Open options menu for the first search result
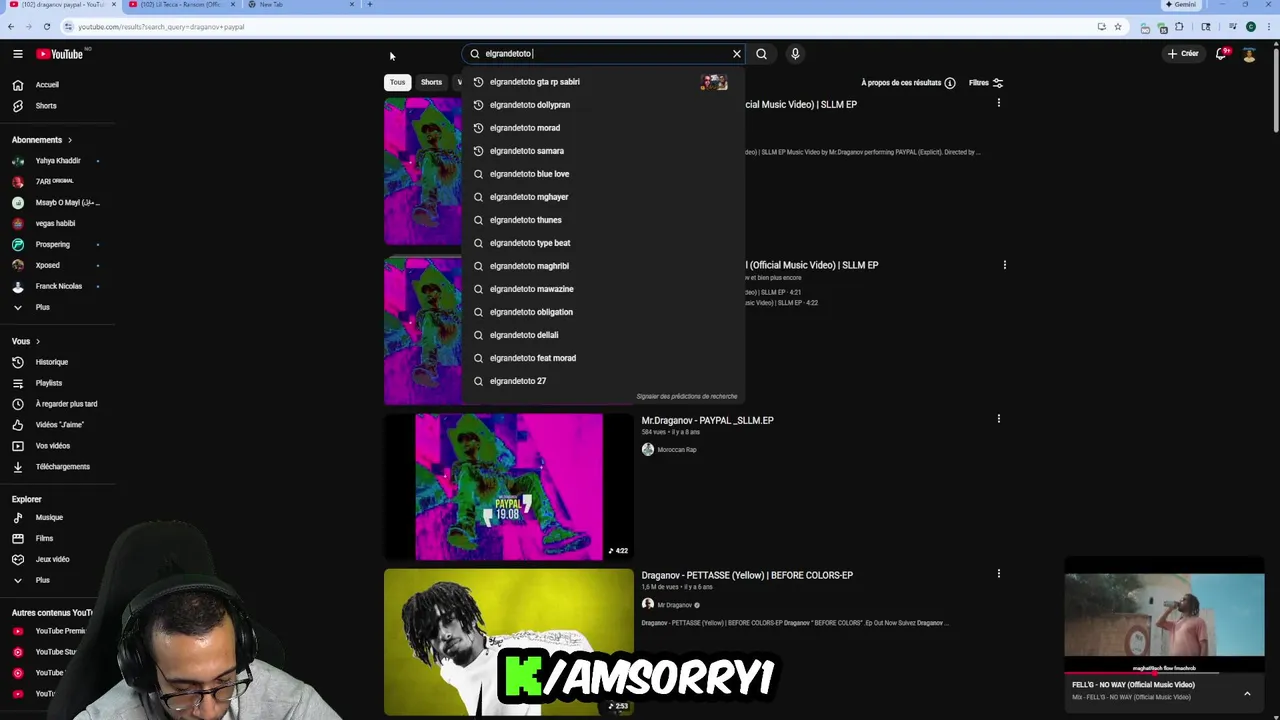This screenshot has width=1280, height=720. tap(998, 103)
